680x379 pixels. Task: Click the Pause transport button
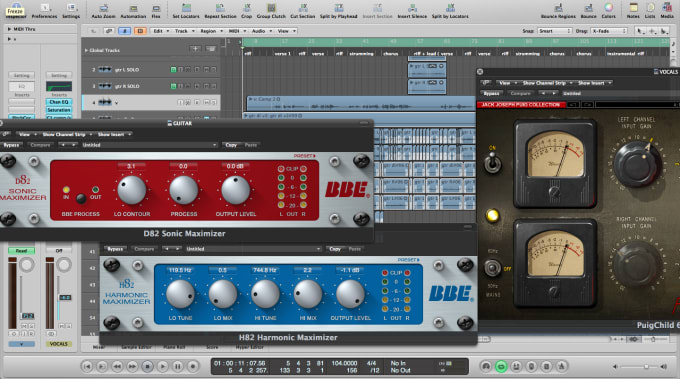tap(177, 366)
